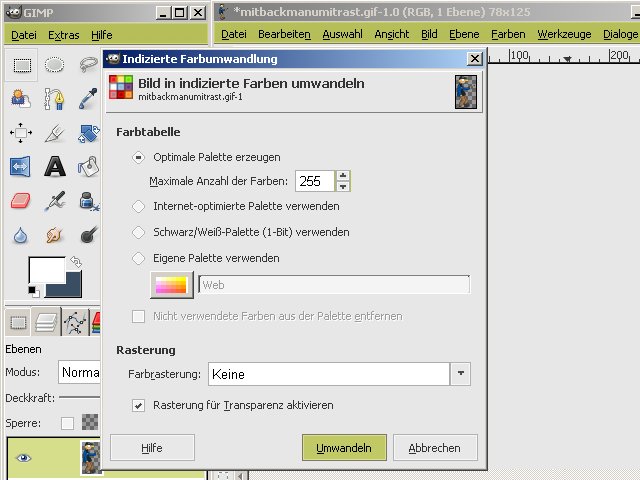Open Extras menu in toolbox

pyautogui.click(x=64, y=35)
